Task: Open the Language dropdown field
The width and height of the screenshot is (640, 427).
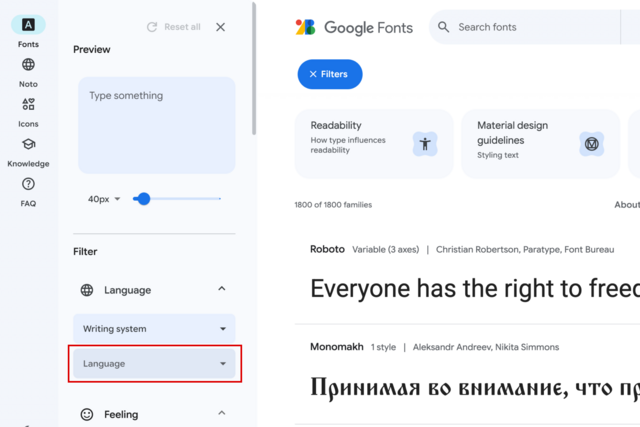Action: point(154,364)
